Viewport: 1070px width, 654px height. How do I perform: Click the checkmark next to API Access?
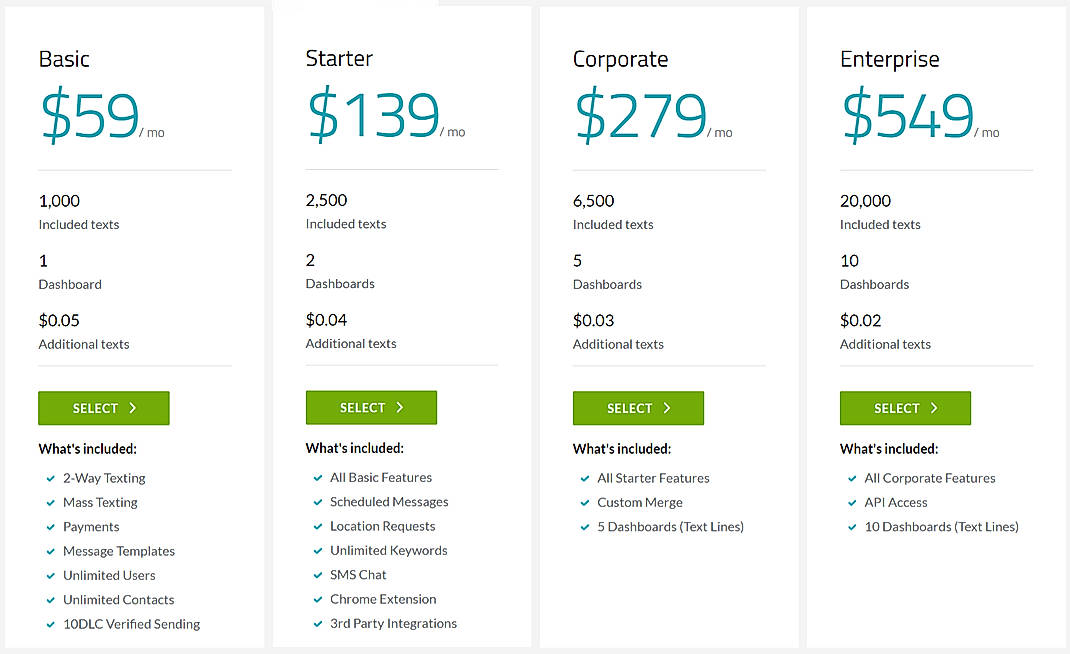coord(852,502)
